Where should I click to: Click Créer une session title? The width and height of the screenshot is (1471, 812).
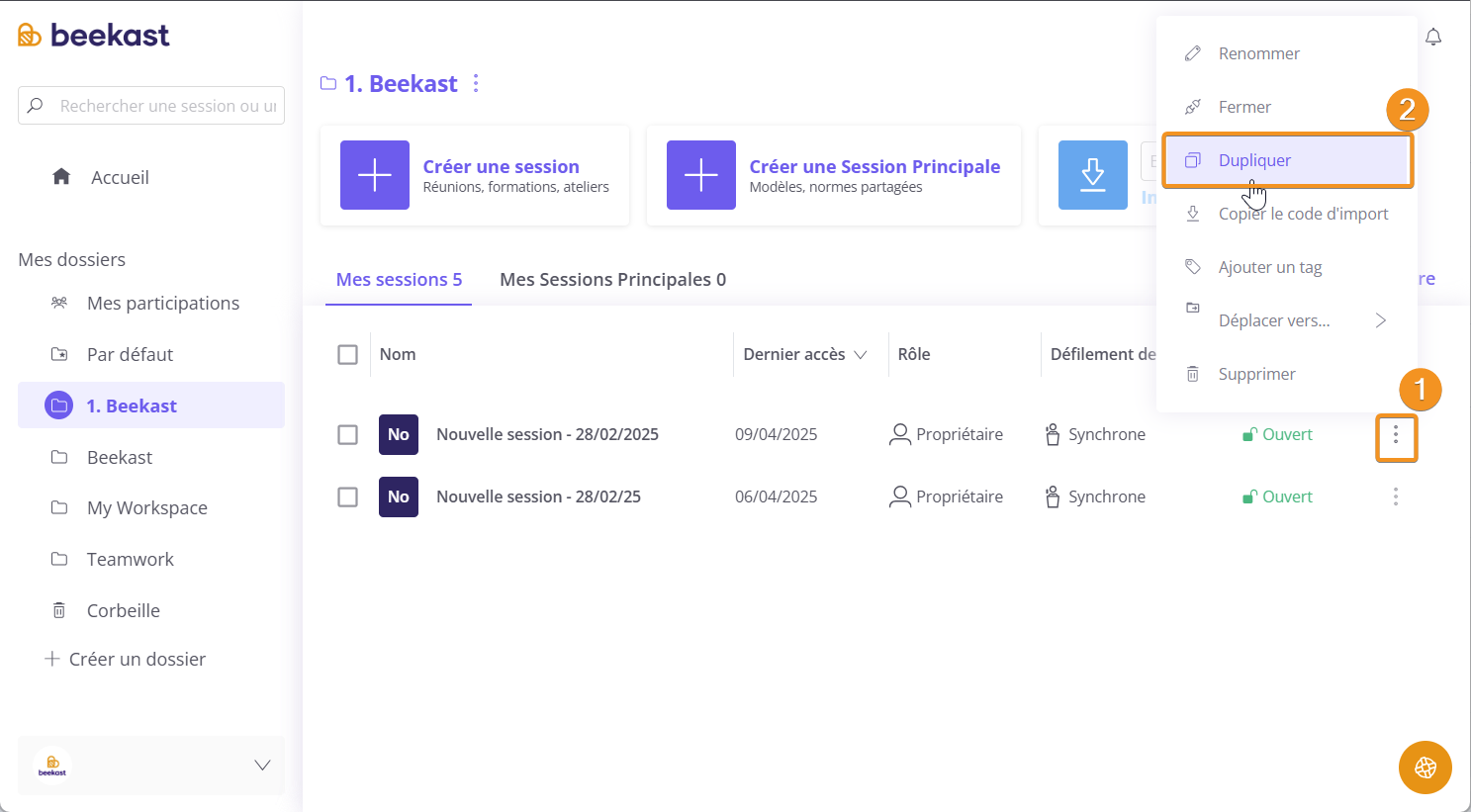[502, 166]
